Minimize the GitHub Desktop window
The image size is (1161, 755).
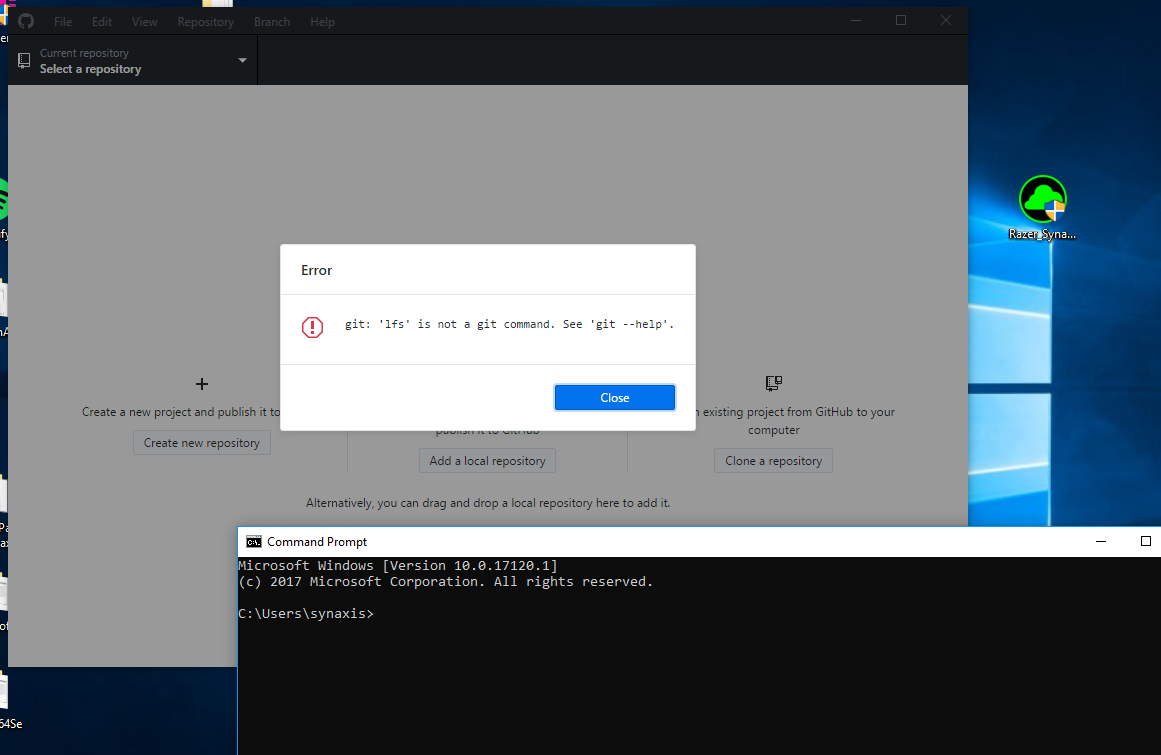point(856,20)
